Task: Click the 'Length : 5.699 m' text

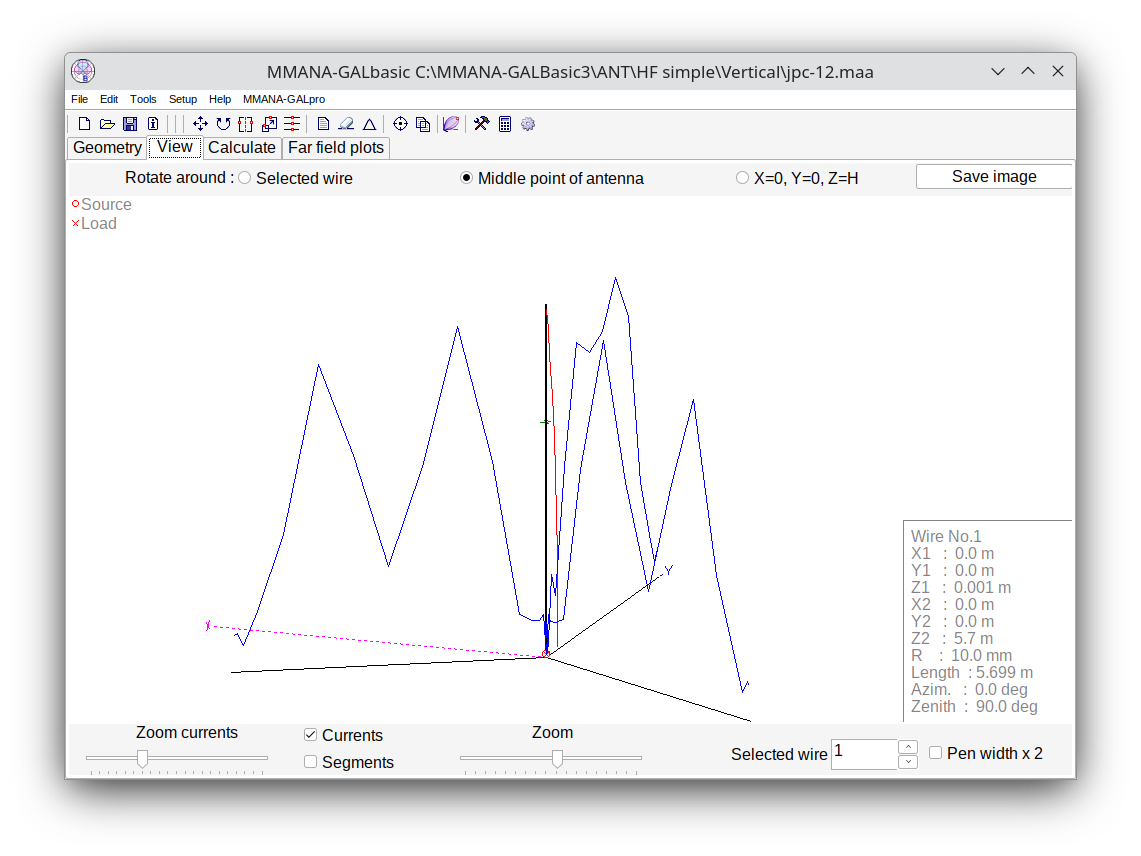Action: [x=972, y=673]
